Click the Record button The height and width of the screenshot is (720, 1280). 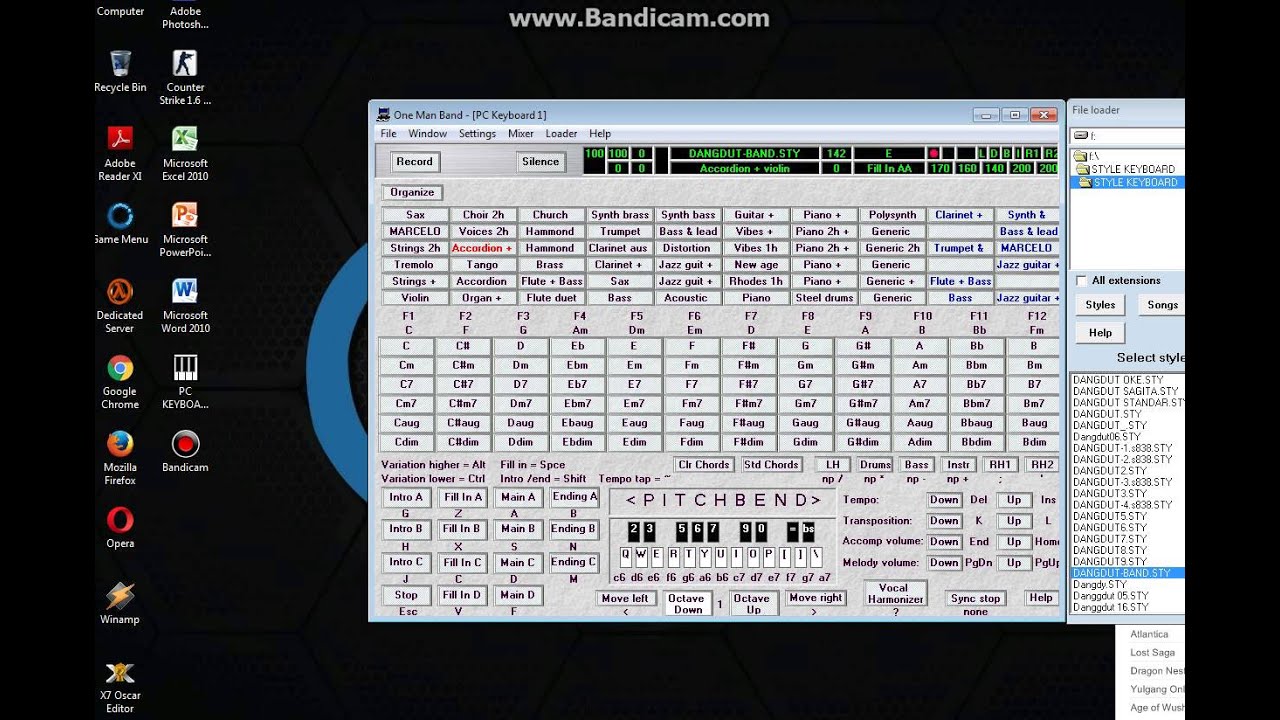click(x=414, y=161)
